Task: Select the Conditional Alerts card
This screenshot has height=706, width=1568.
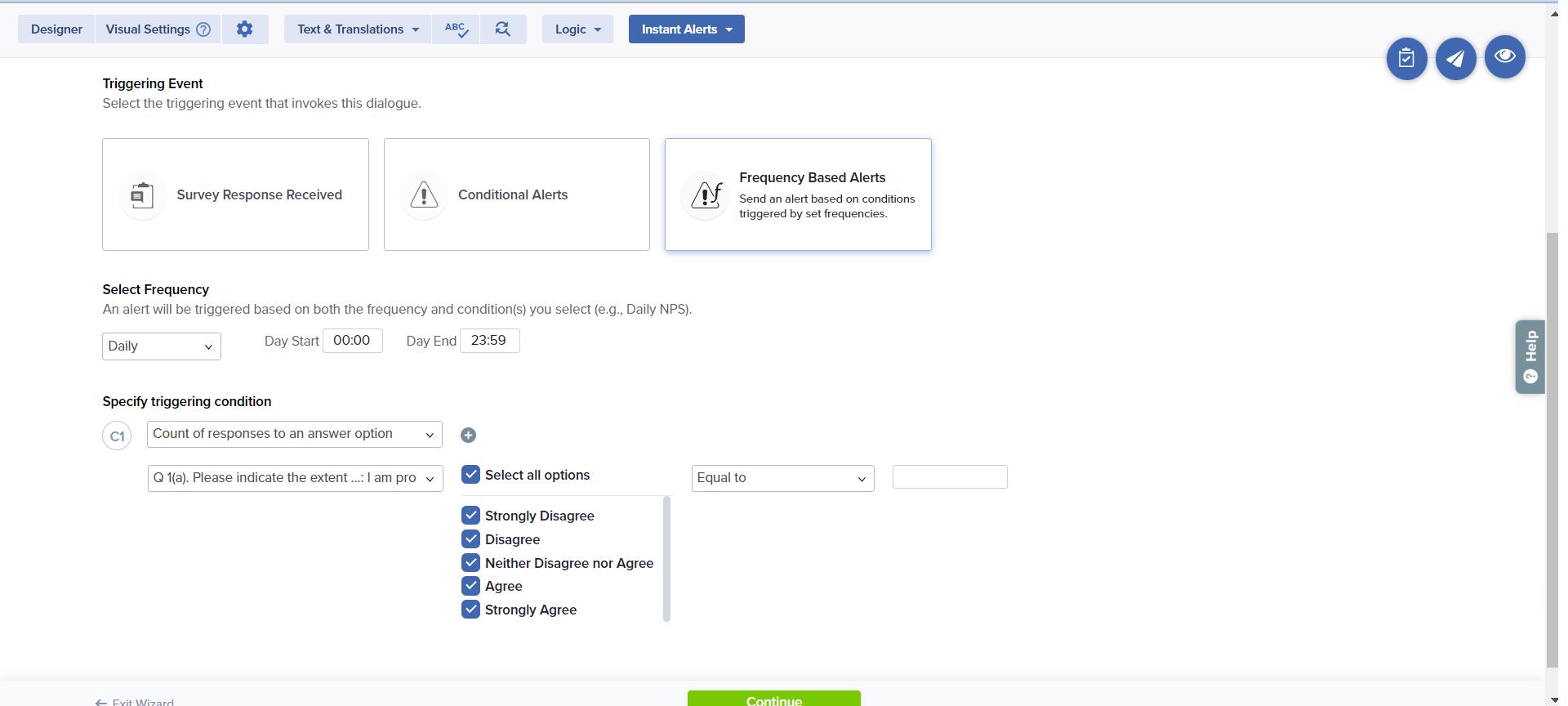Action: point(516,194)
